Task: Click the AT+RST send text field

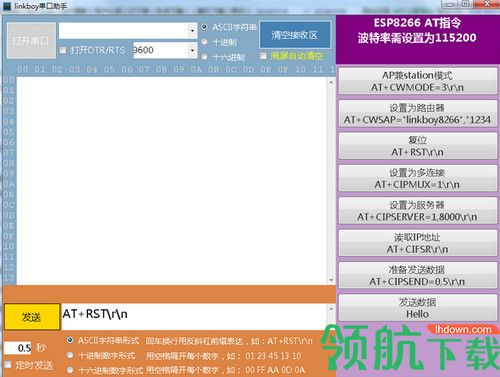Action: (x=194, y=316)
